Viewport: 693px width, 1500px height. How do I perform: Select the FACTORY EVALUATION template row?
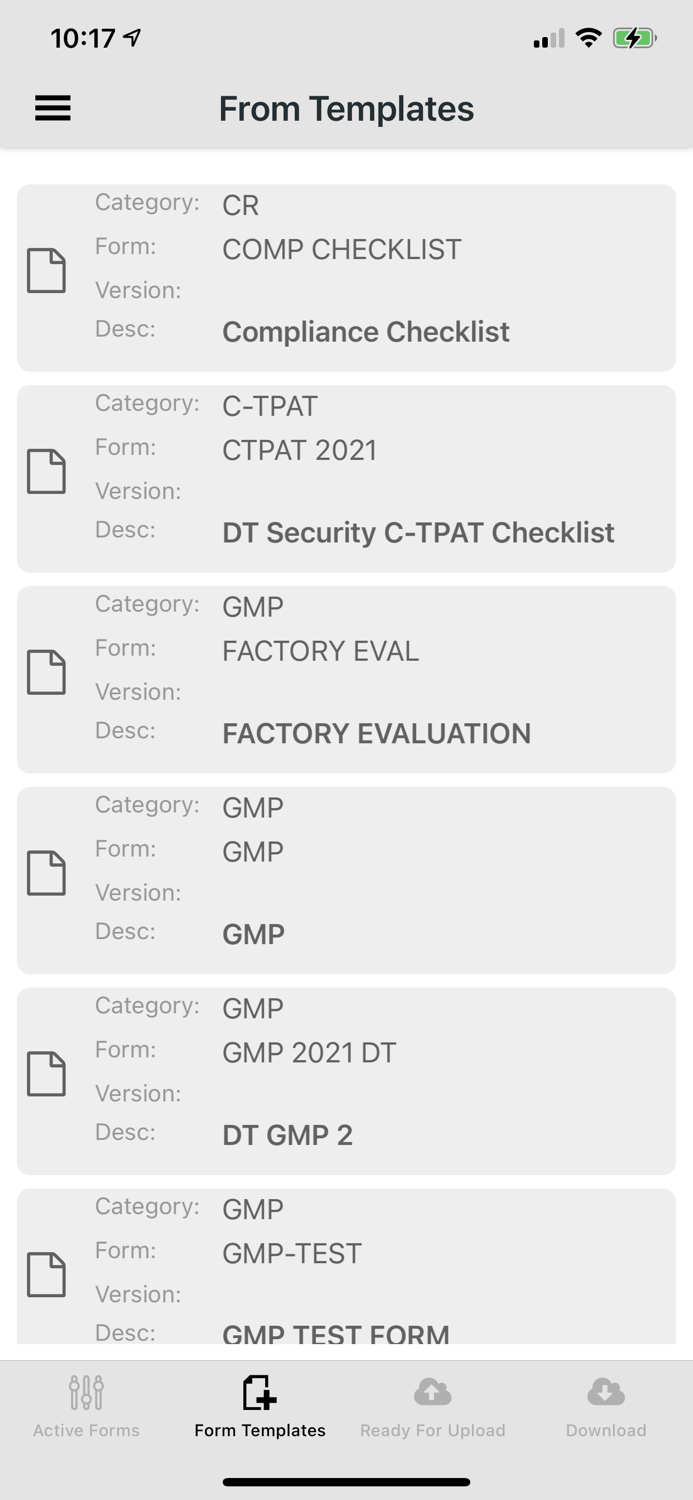click(x=346, y=679)
